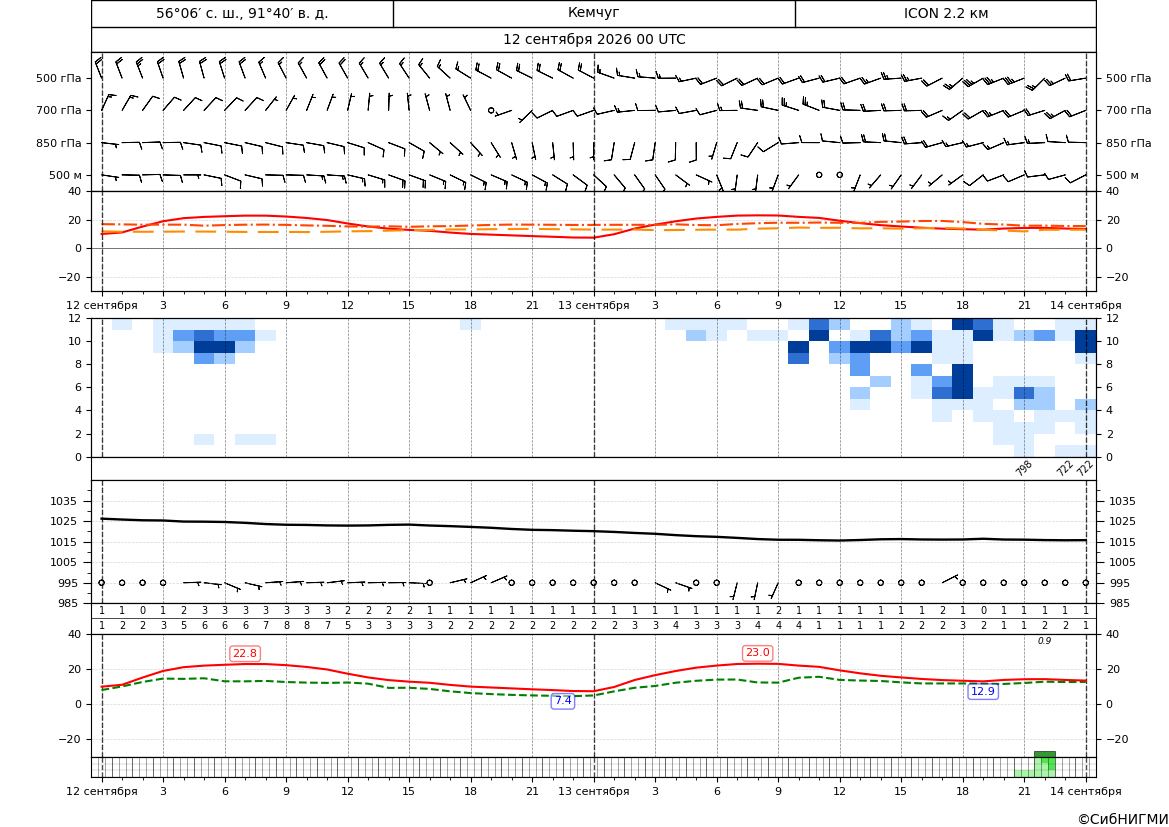Click the 23.0 maximum temperature label
The image size is (1169, 827).
tap(757, 653)
